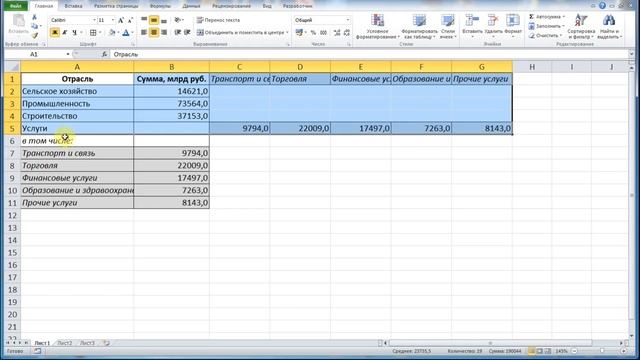Click the Select All corner of the grid
The height and width of the screenshot is (360, 640).
click(12, 67)
